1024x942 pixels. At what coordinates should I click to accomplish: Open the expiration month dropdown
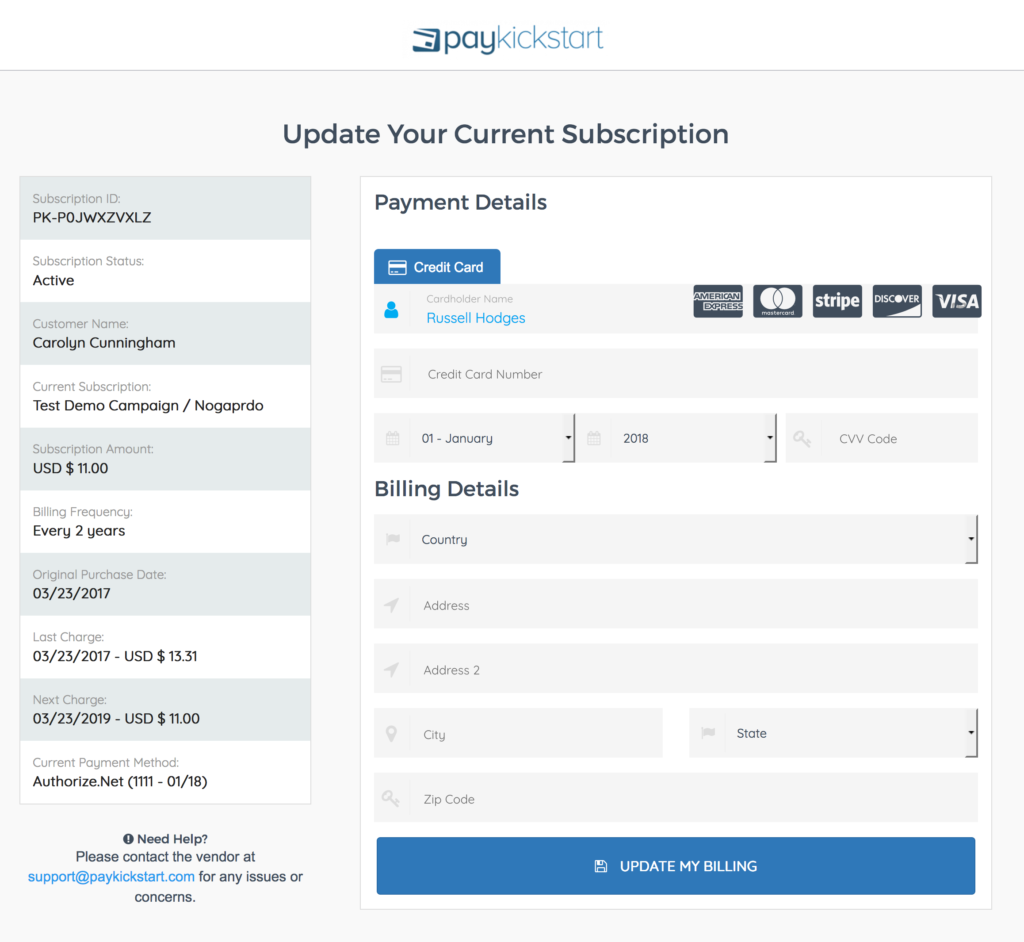pos(495,438)
